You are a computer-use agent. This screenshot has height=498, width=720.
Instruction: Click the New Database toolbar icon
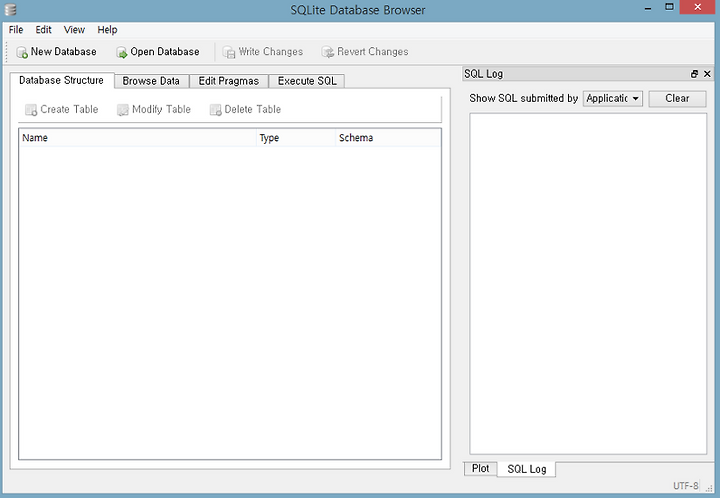pos(22,52)
